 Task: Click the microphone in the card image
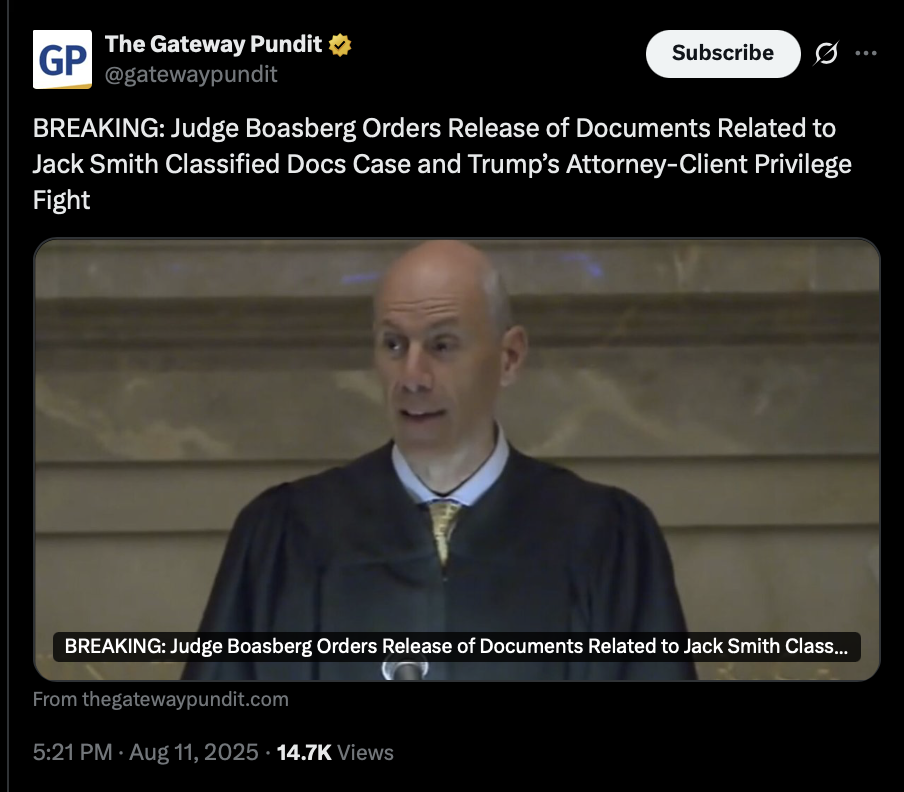click(405, 670)
